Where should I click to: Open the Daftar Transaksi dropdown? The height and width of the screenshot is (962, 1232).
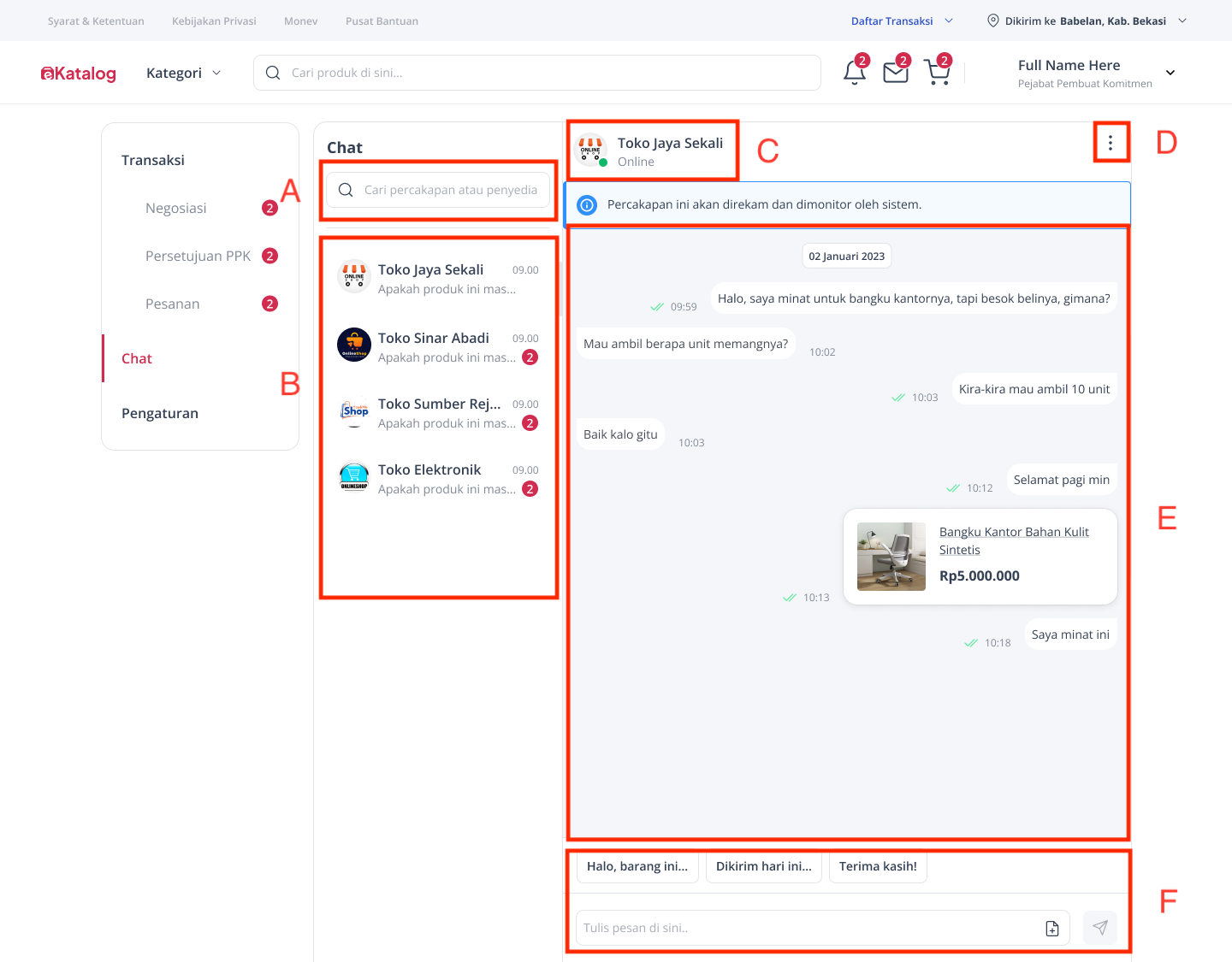click(x=891, y=20)
